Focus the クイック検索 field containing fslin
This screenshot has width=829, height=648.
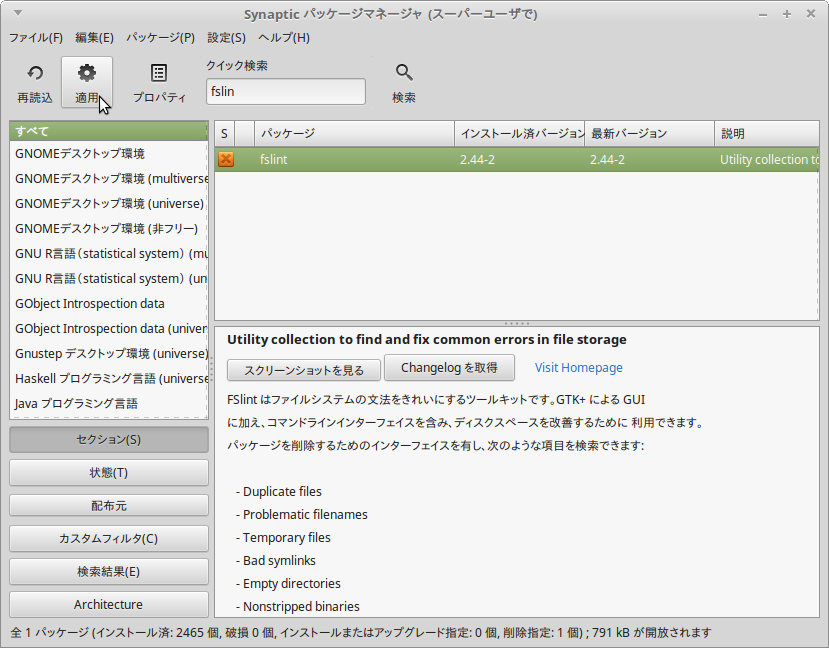[x=285, y=91]
